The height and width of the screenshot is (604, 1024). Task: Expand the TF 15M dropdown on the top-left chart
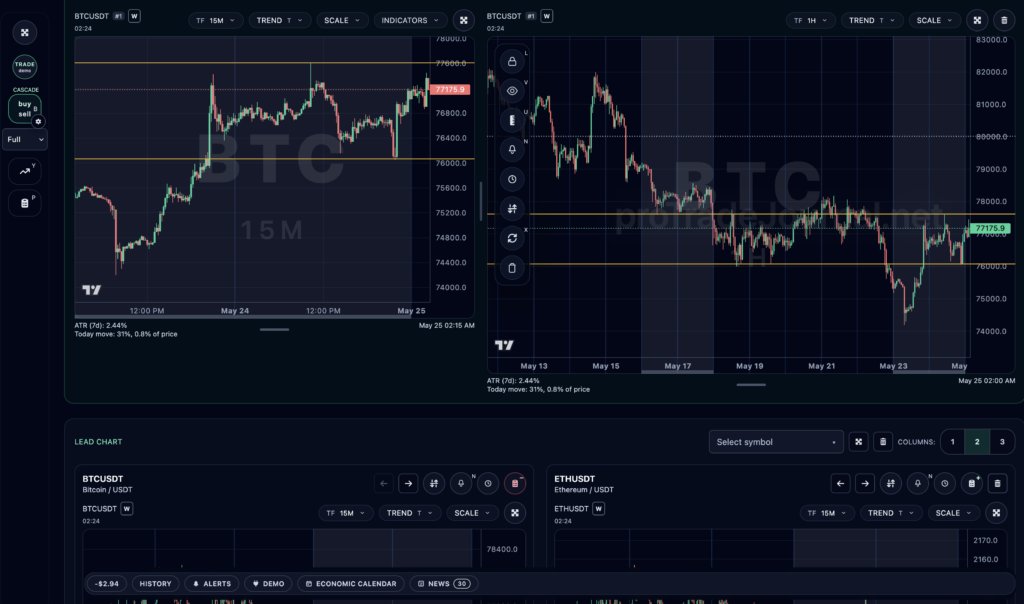pyautogui.click(x=216, y=20)
